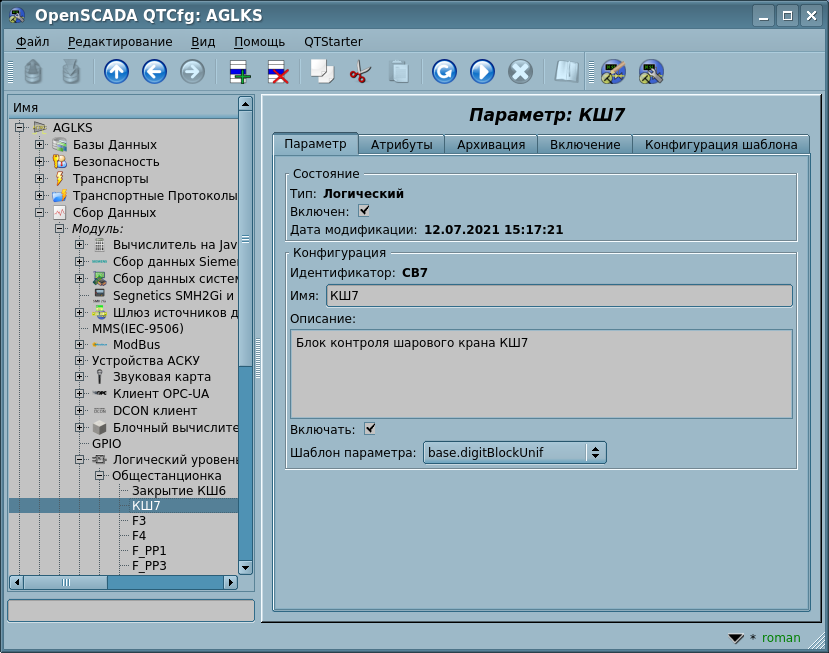Click the tree panel vertical scrollbar

click(x=245, y=400)
